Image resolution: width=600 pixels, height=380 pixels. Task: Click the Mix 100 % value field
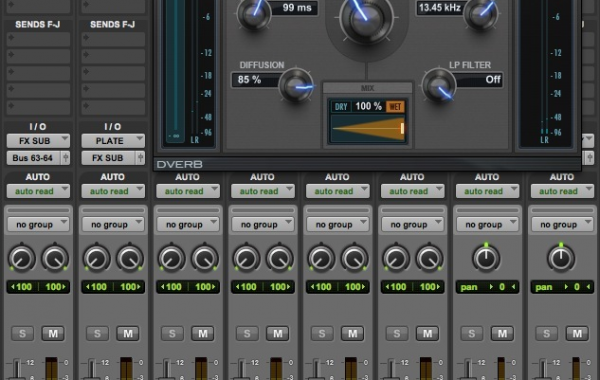coord(368,106)
